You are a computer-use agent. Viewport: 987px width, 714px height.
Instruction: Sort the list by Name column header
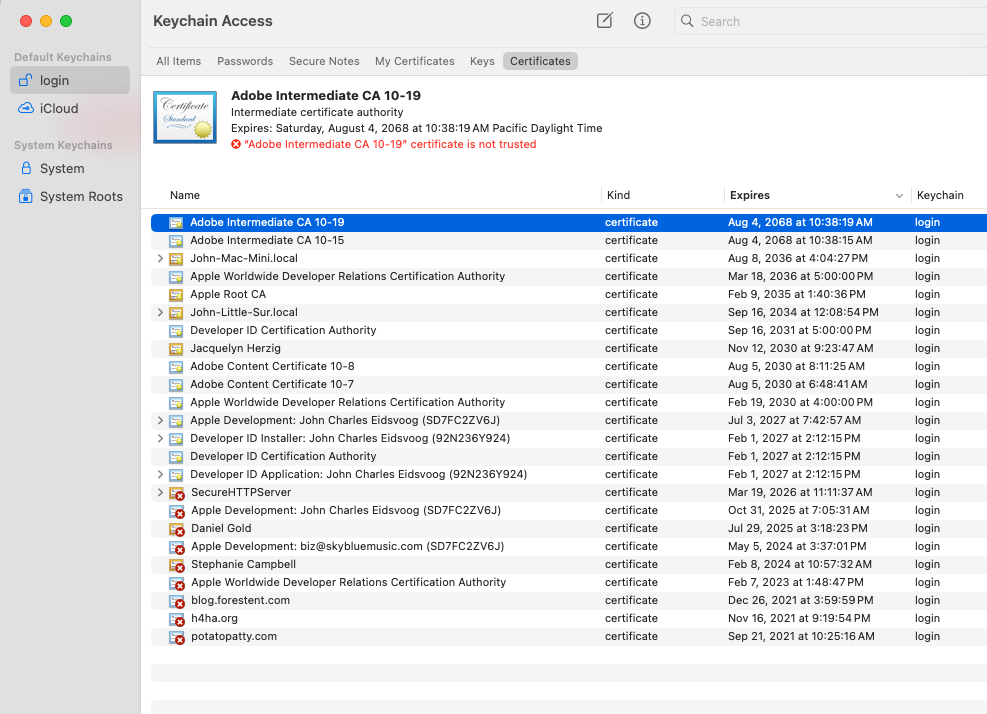point(184,195)
